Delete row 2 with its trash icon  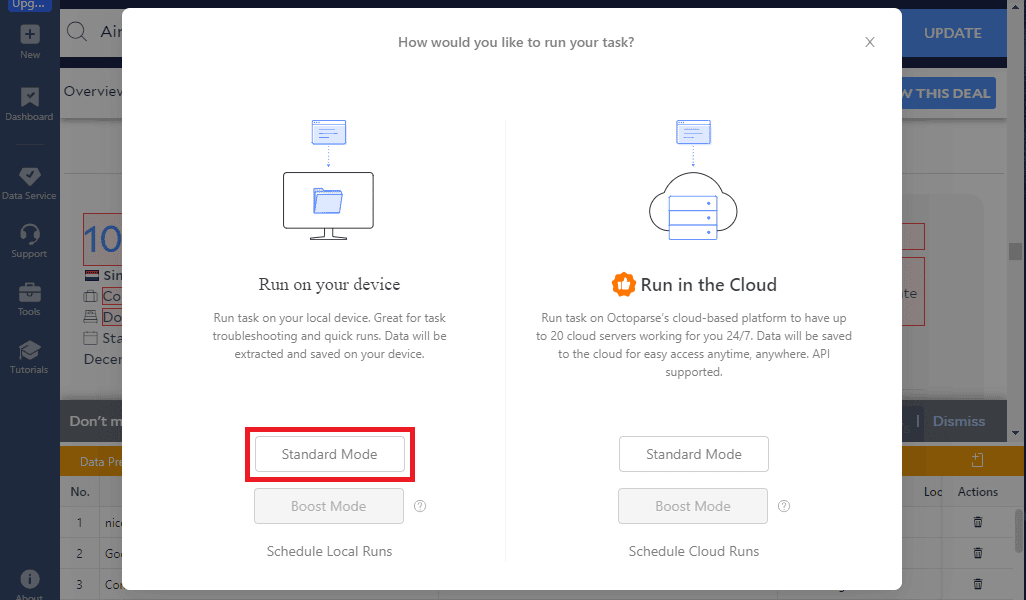(x=978, y=553)
